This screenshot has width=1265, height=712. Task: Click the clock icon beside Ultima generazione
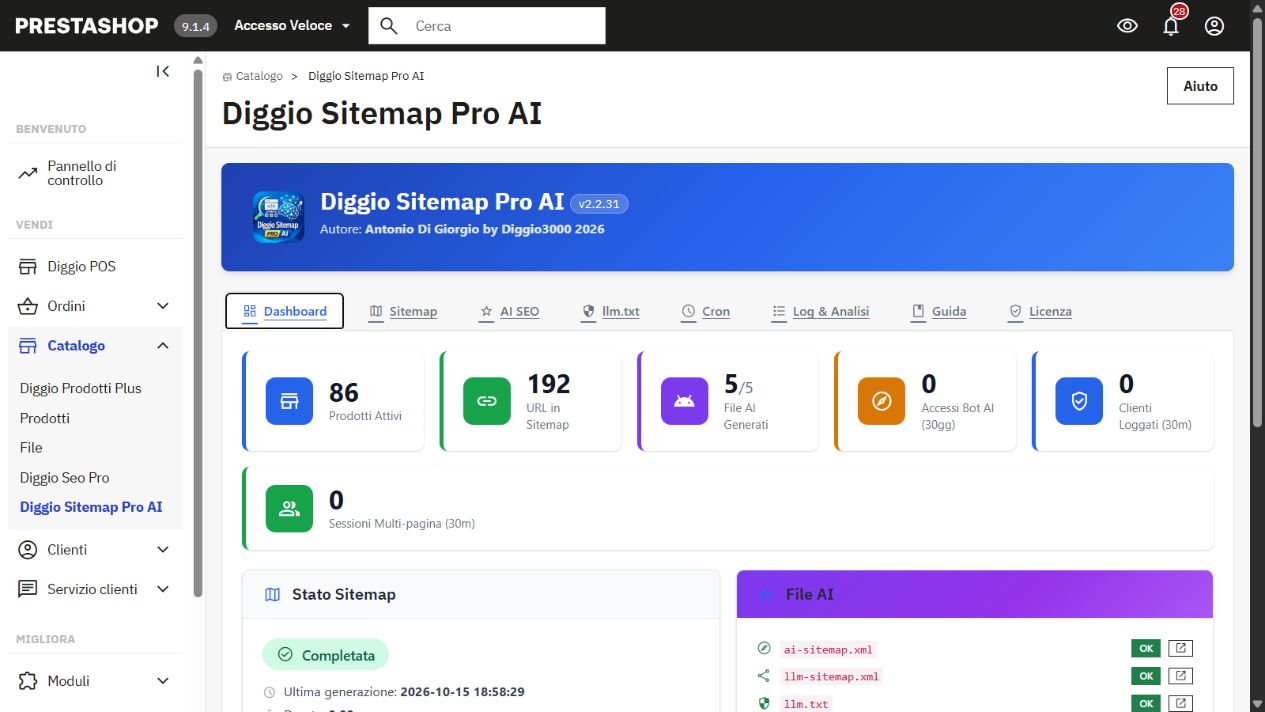click(269, 692)
